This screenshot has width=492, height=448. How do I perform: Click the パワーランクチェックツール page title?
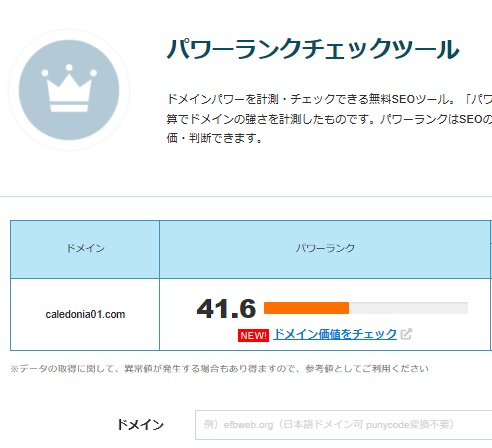313,49
